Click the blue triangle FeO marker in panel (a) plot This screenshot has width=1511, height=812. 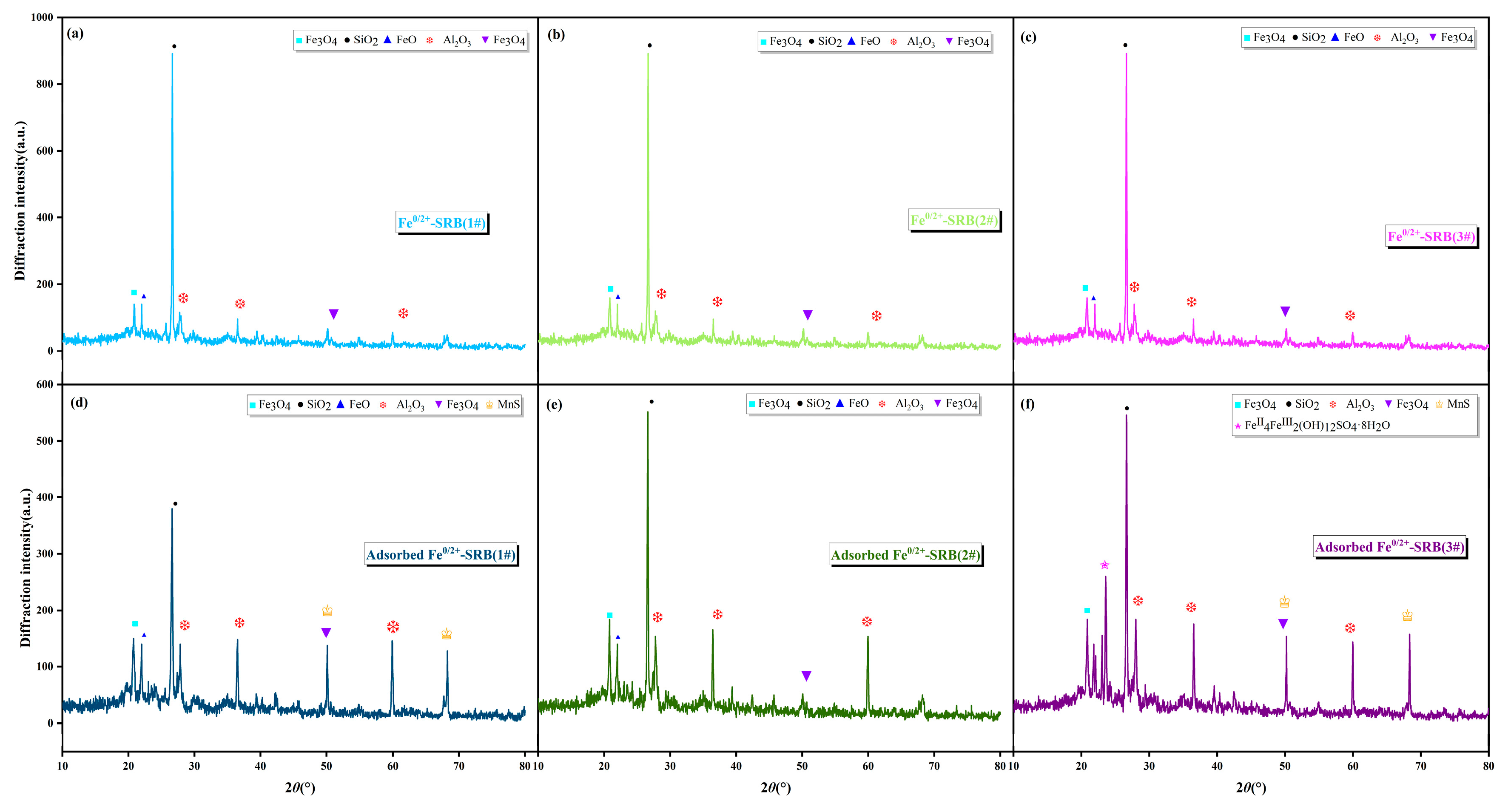(x=144, y=297)
